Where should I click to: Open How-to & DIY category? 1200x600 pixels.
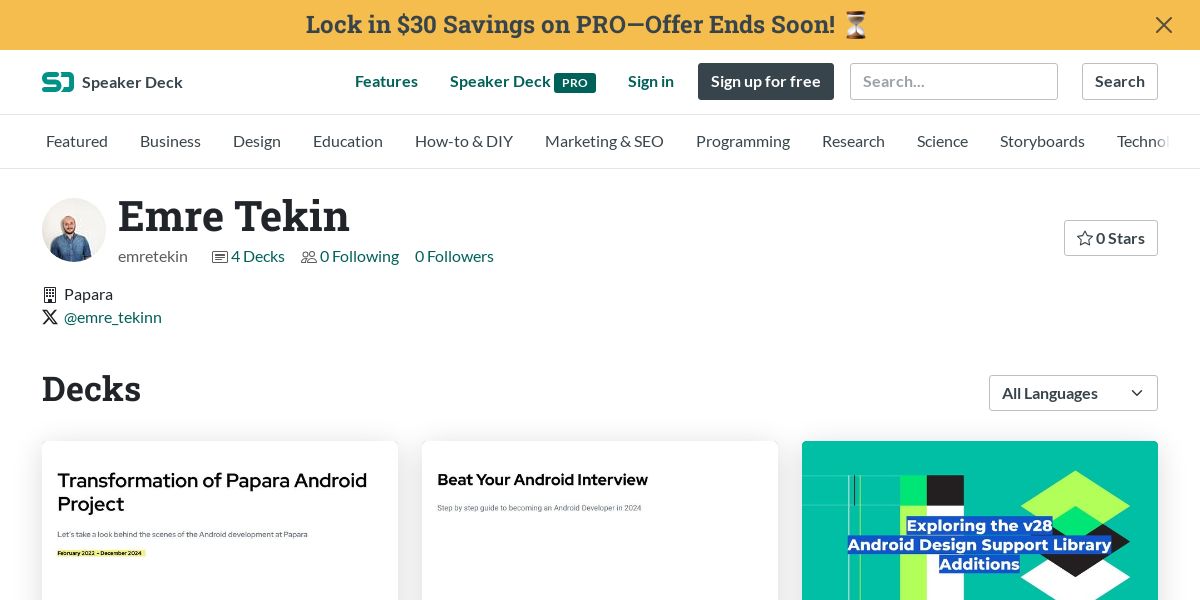(x=464, y=142)
